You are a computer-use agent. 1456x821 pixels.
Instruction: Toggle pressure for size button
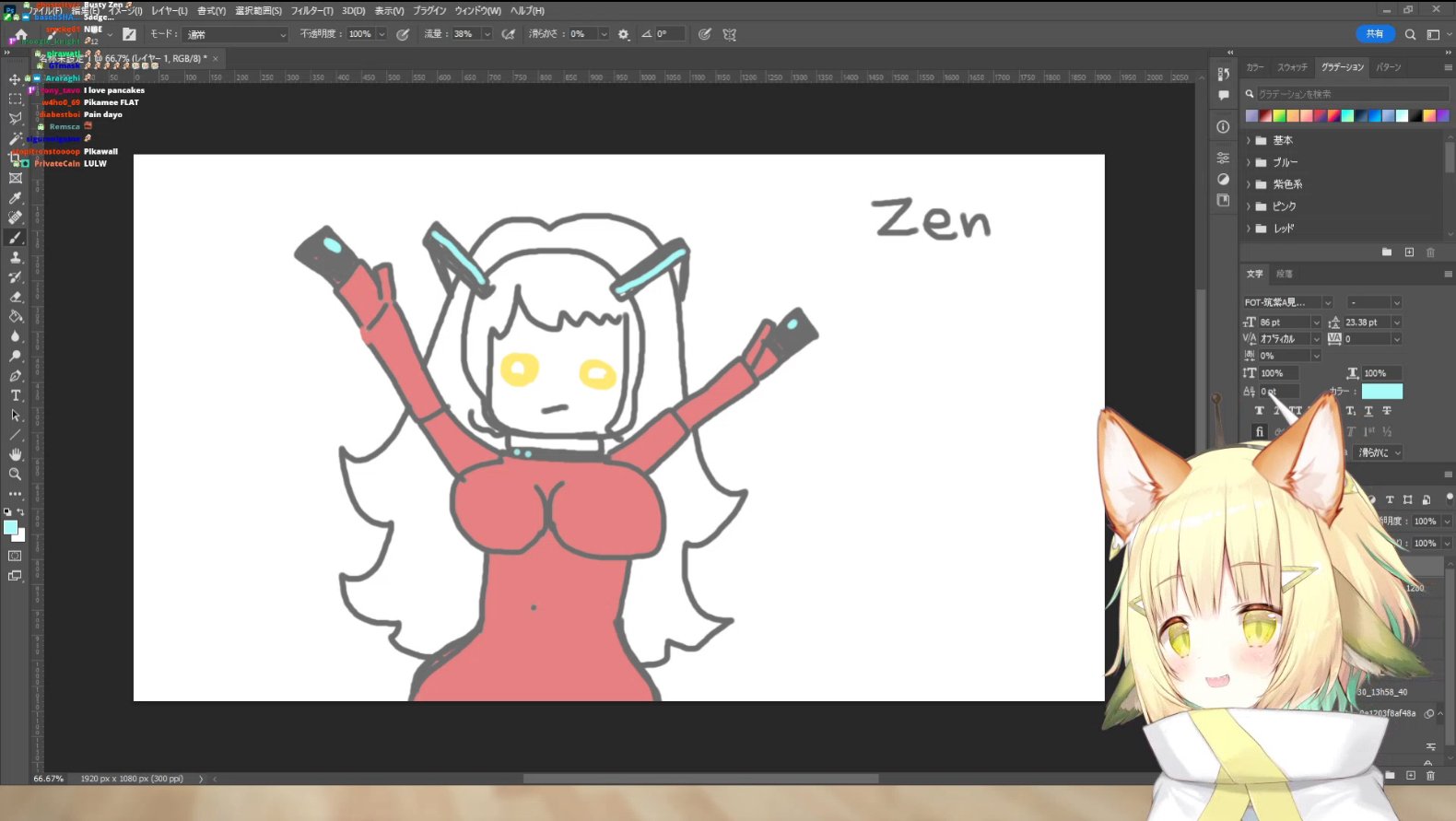click(705, 34)
